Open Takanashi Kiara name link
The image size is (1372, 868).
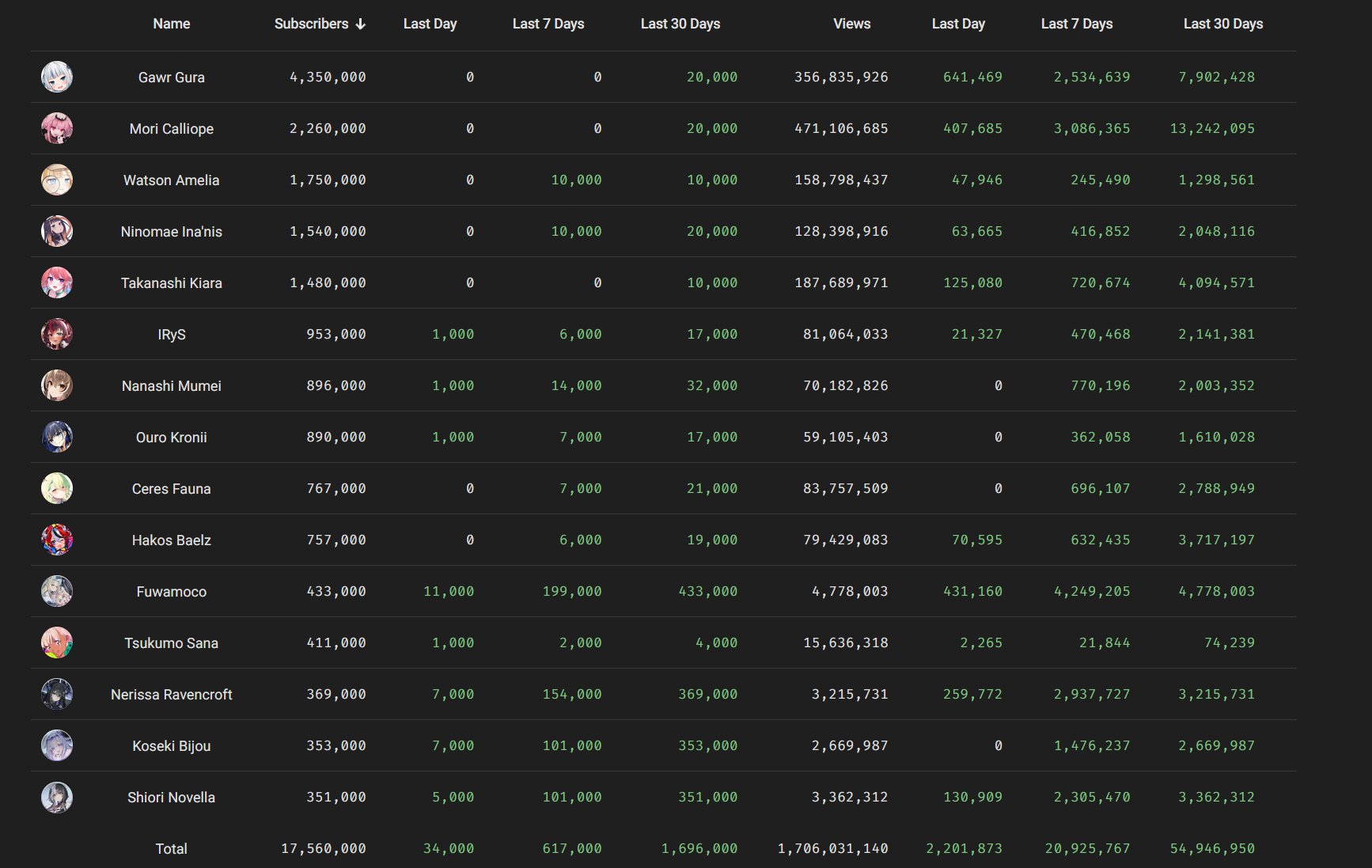(172, 283)
